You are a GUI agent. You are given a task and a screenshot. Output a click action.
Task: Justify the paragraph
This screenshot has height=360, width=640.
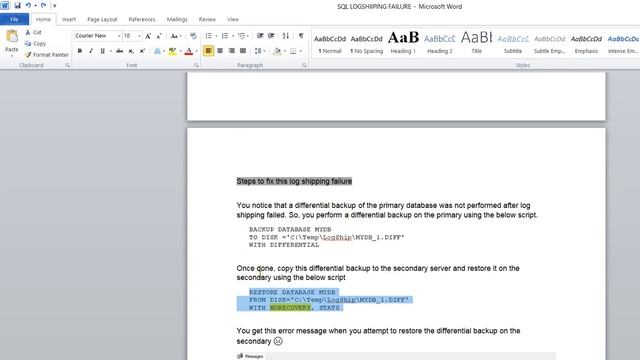click(x=243, y=51)
